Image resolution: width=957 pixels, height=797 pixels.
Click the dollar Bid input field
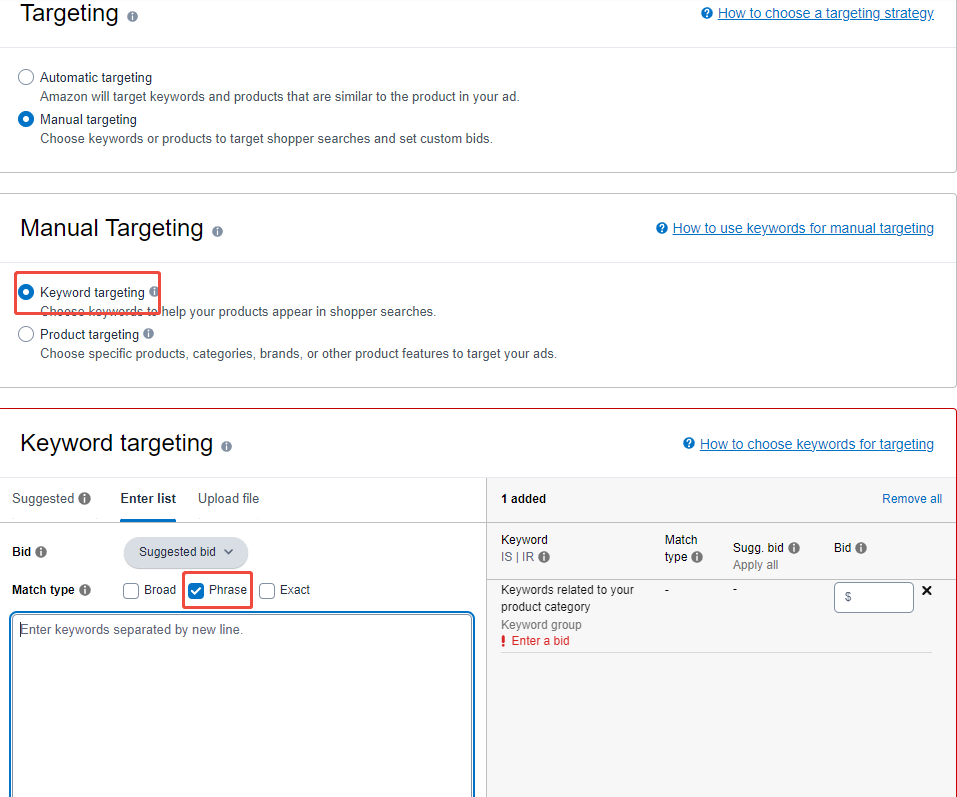(x=878, y=597)
